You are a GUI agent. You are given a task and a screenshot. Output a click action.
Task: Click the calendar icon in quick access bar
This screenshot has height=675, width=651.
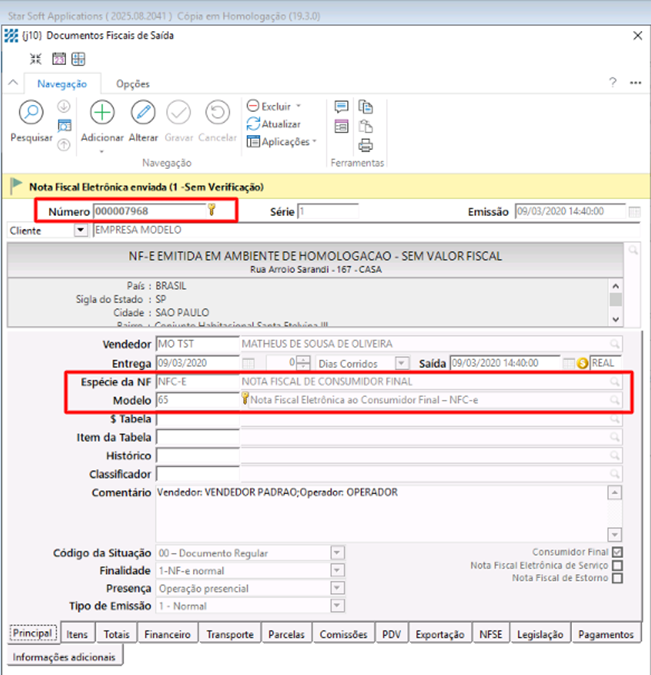[59, 59]
